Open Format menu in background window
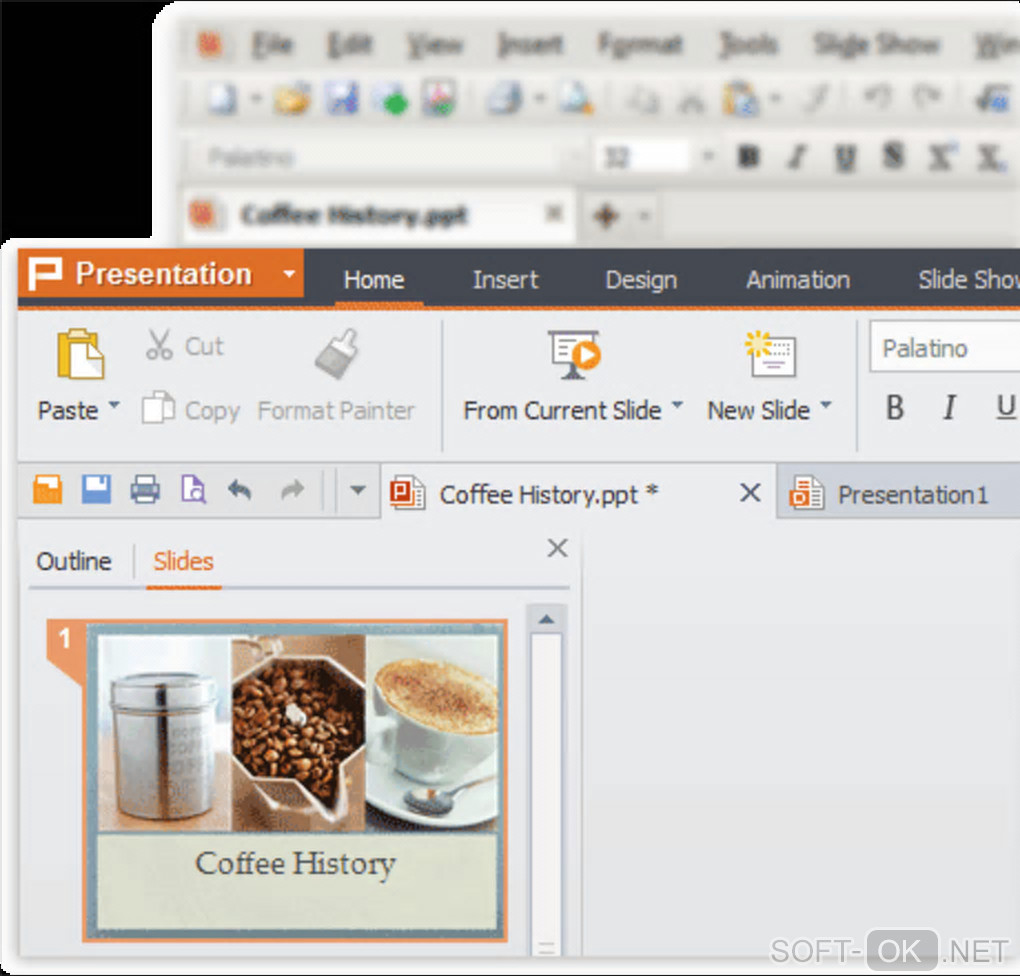1020x976 pixels. tap(640, 45)
